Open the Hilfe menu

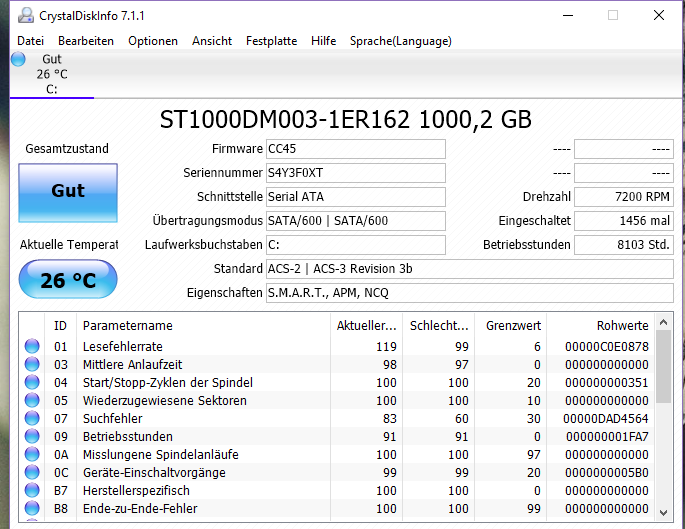coord(324,41)
